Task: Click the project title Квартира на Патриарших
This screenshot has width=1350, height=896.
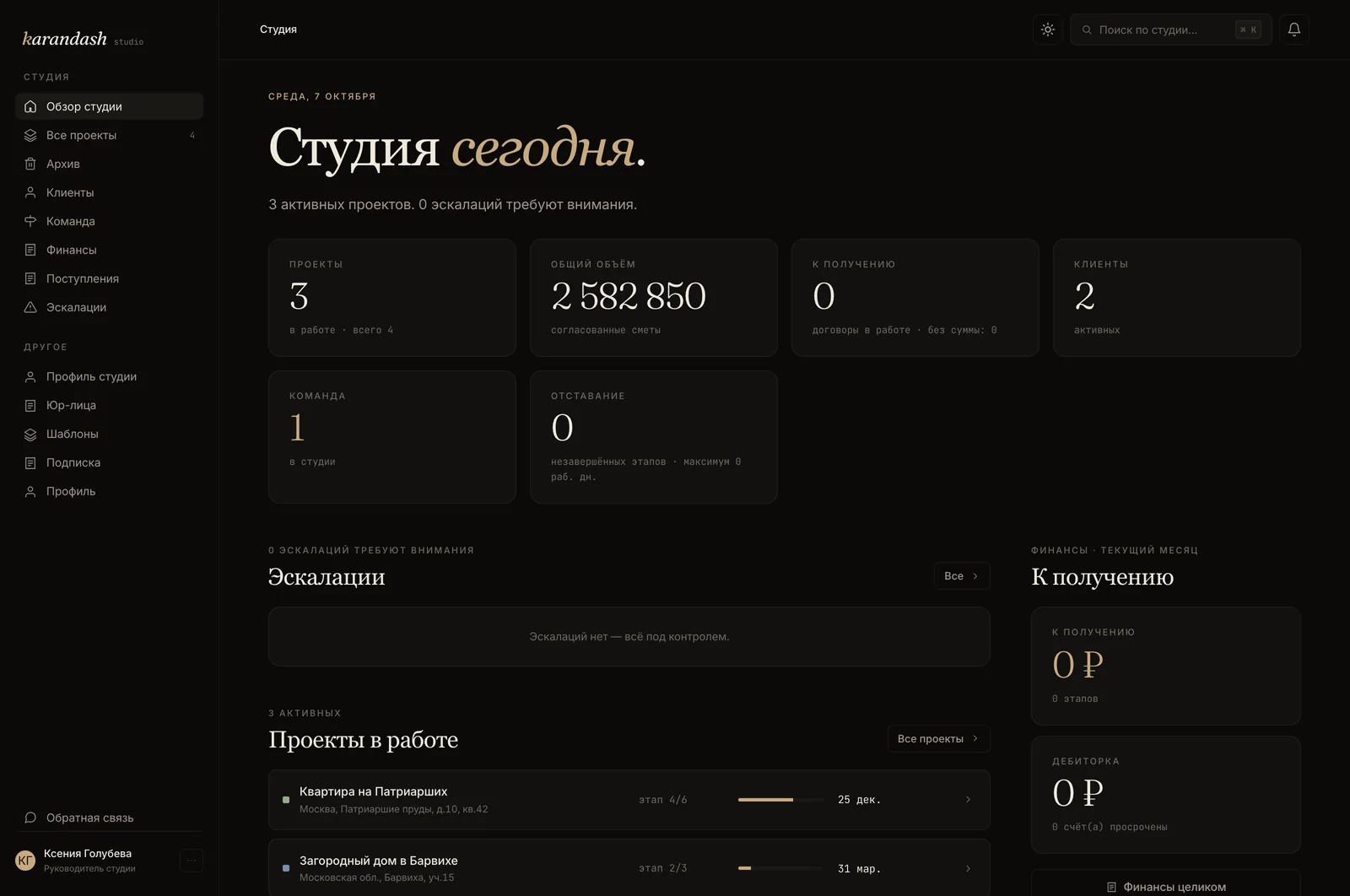Action: point(373,791)
